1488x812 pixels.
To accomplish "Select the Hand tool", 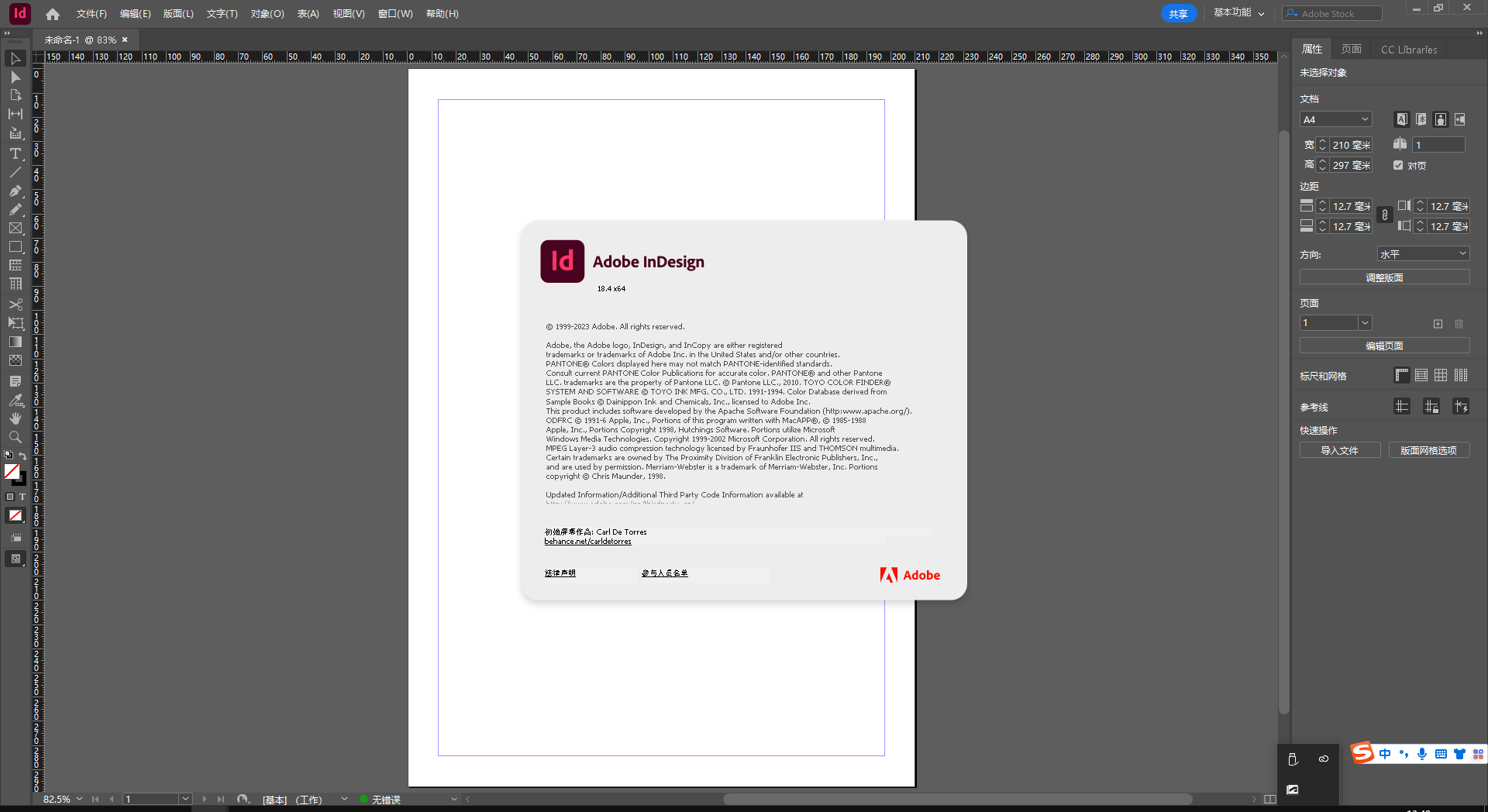I will coord(15,418).
